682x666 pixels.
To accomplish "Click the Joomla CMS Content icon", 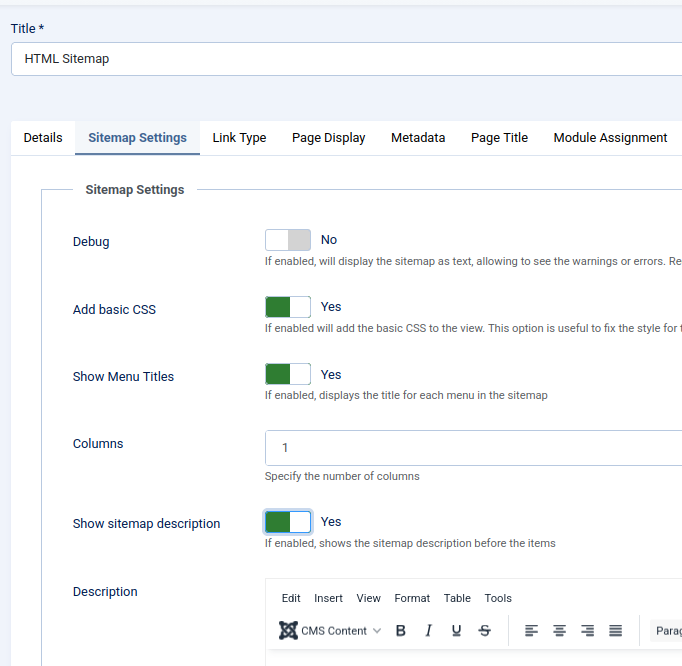I will (288, 630).
